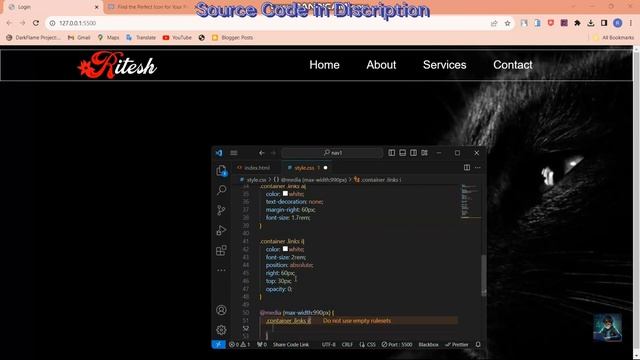The width and height of the screenshot is (640, 360).
Task: Toggle the secondary side bar layout icon
Action: tap(413, 153)
